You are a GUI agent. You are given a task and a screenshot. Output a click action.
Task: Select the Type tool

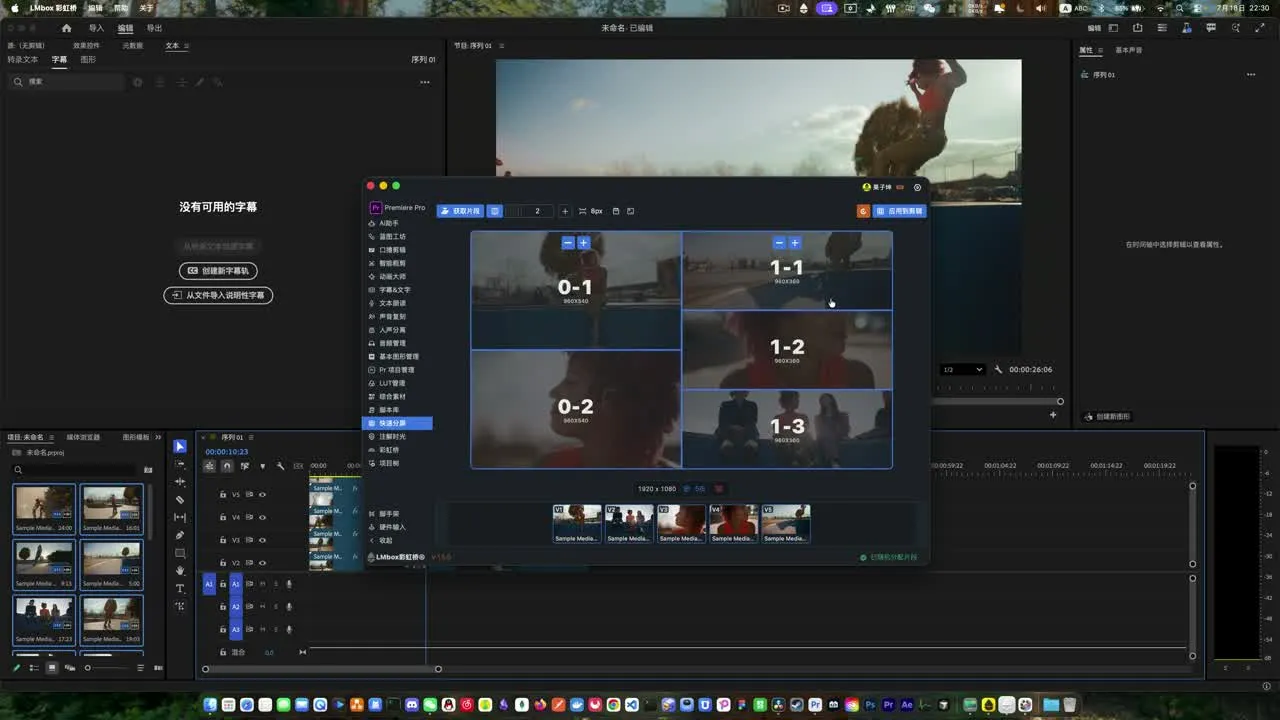pos(180,588)
